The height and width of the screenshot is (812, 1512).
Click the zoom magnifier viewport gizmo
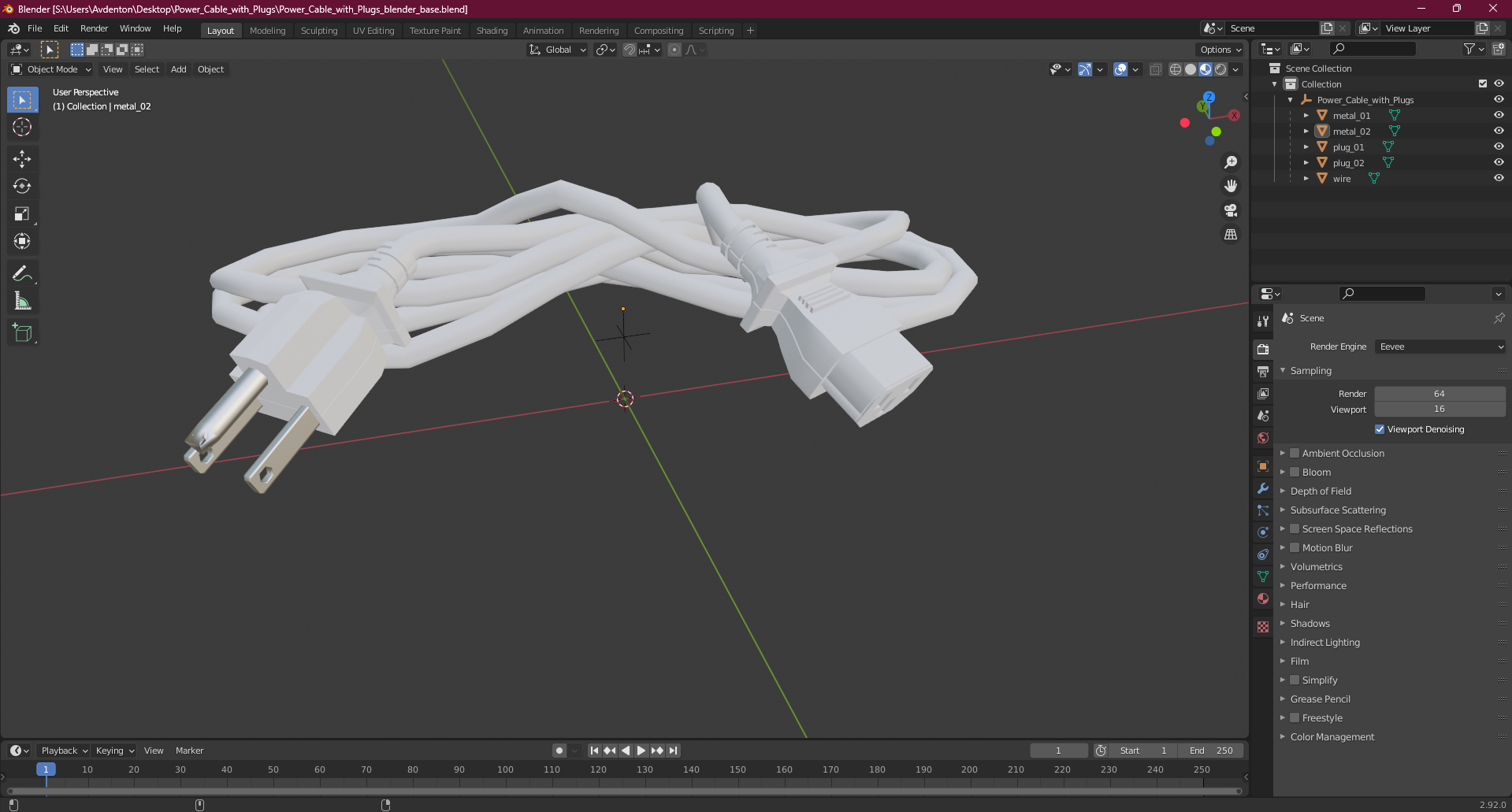[x=1231, y=162]
